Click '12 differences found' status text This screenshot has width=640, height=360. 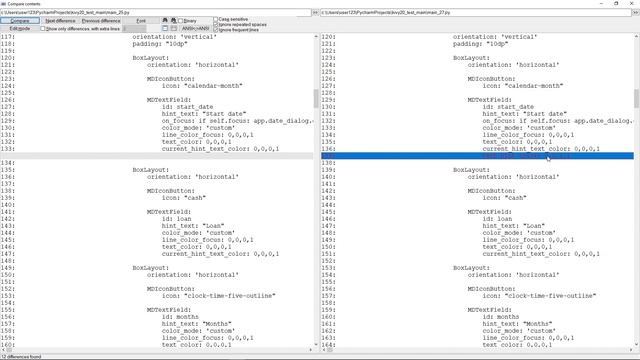[21, 357]
